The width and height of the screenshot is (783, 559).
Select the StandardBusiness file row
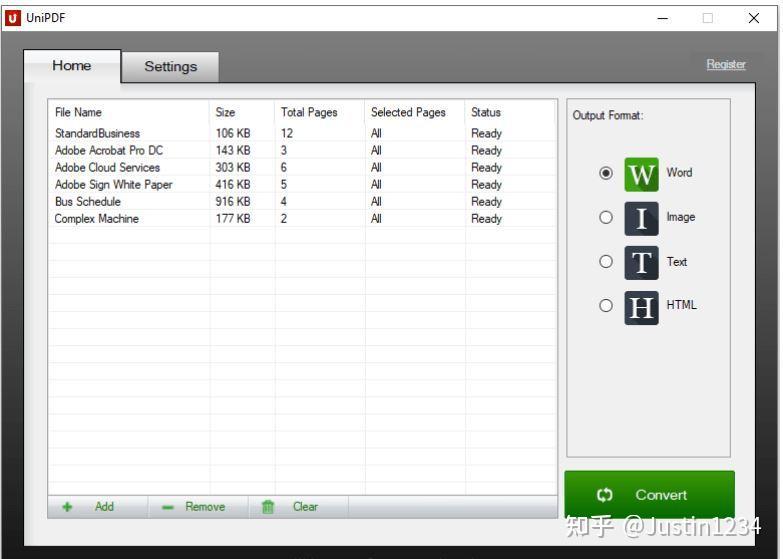[x=303, y=133]
